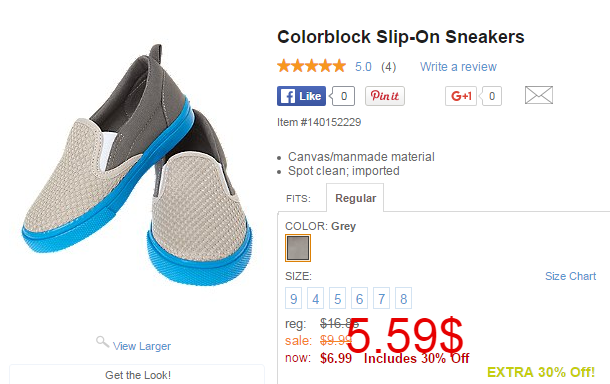Image resolution: width=610 pixels, height=384 pixels.
Task: Click the magnifier icon beside View Larger
Action: [102, 342]
